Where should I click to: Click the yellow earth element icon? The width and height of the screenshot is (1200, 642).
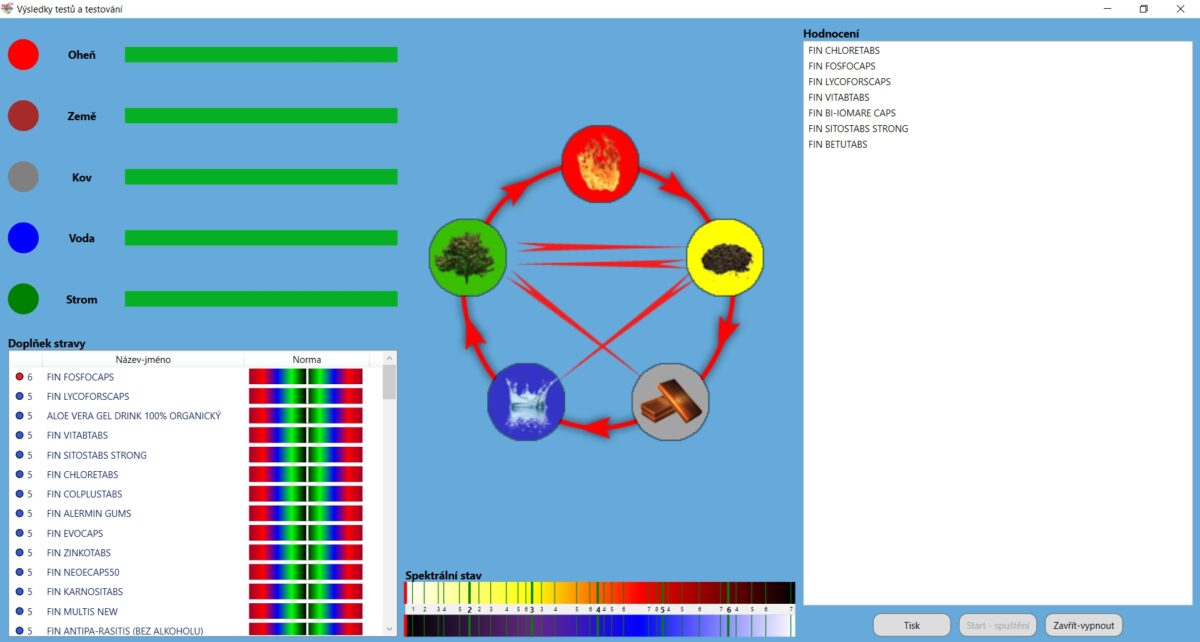coord(725,259)
